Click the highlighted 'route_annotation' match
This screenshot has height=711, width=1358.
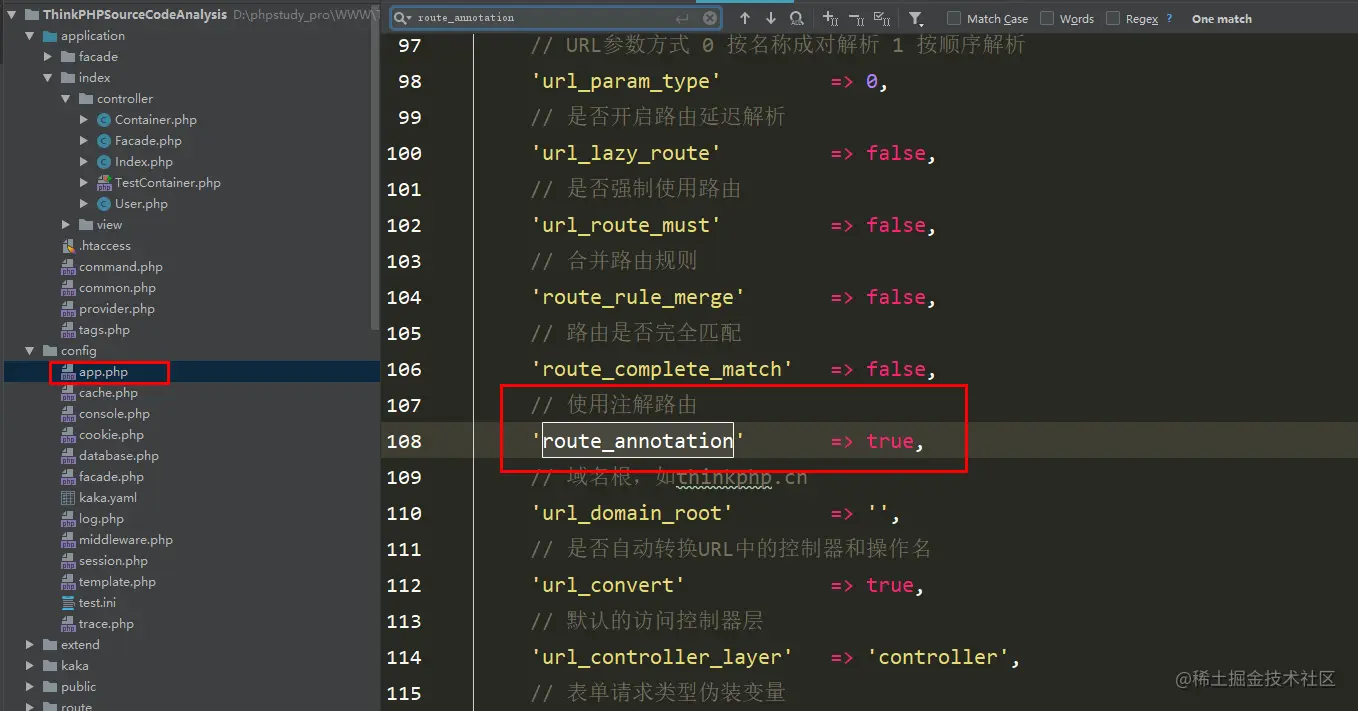pos(638,441)
